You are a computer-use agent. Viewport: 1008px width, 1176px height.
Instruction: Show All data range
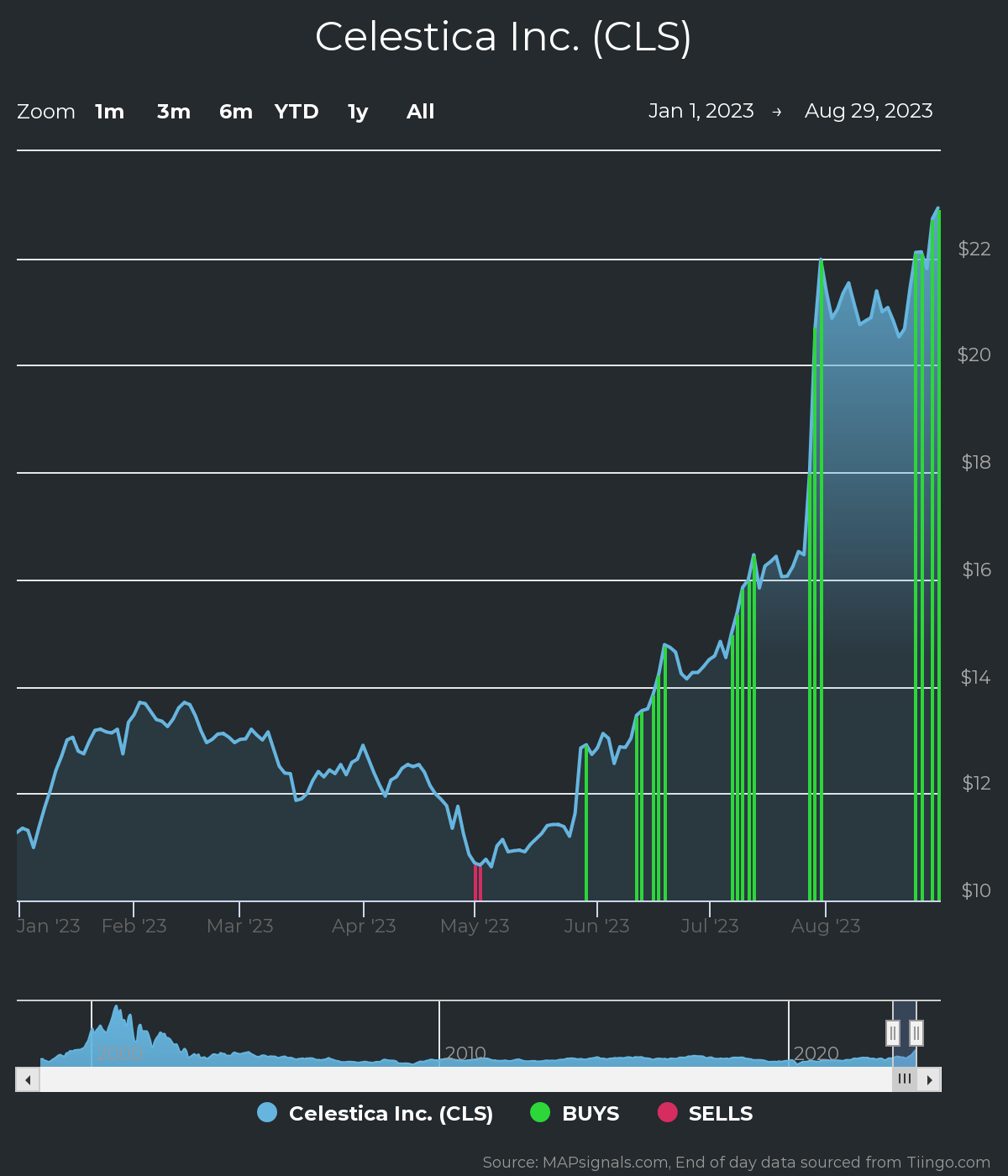[421, 112]
